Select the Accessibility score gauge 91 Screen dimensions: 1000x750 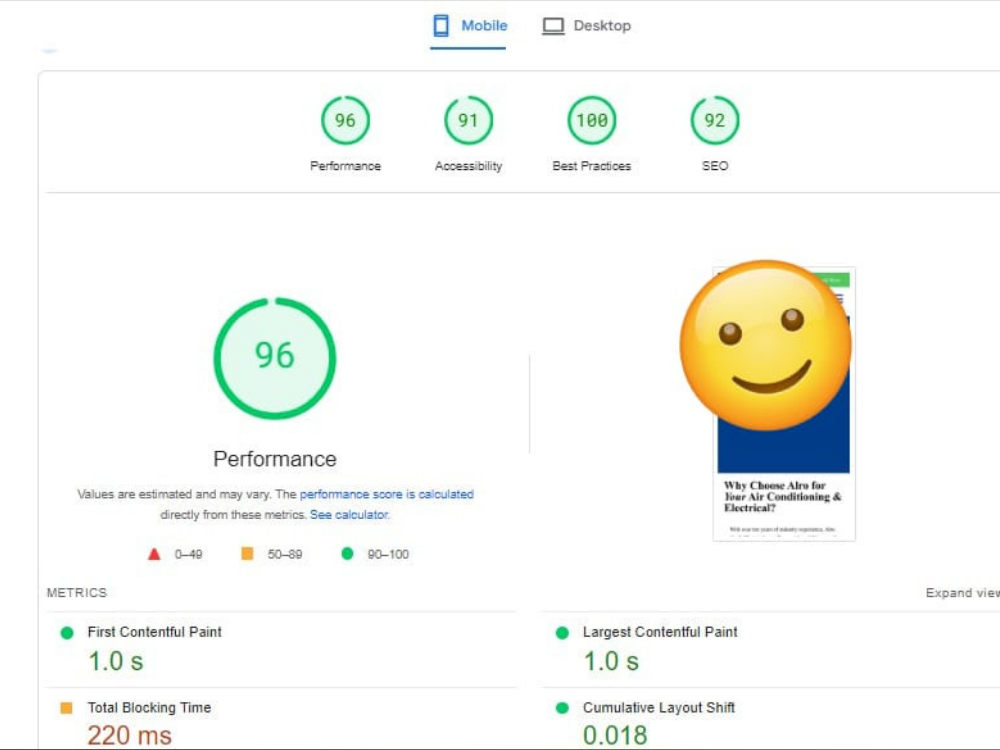coord(468,120)
